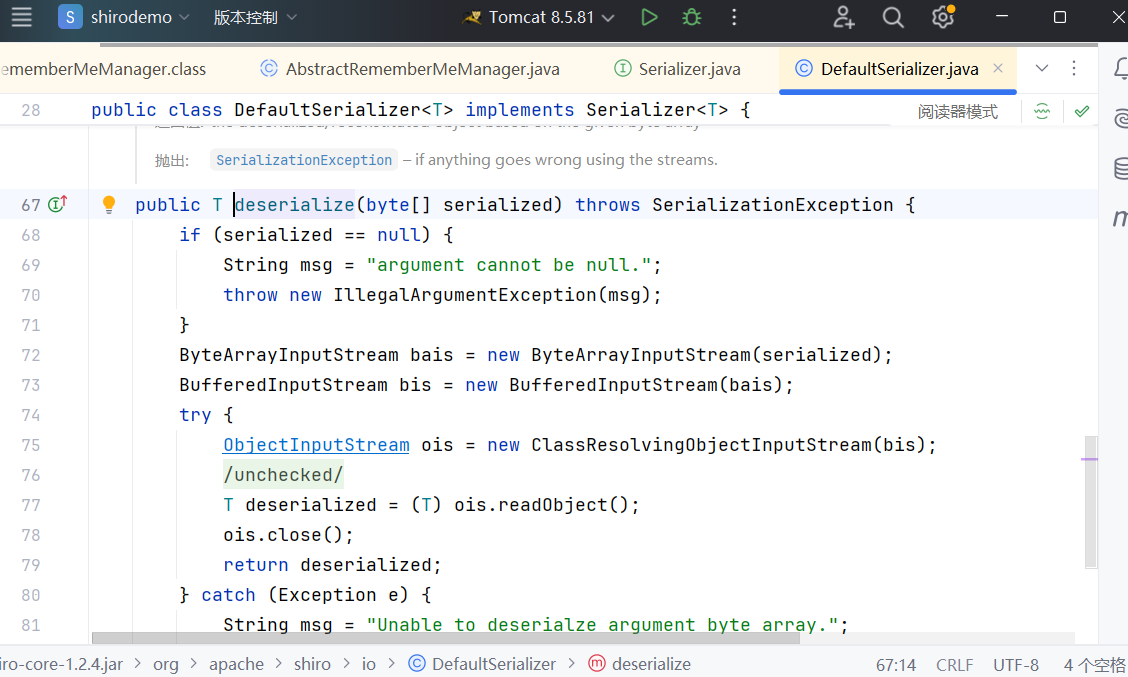This screenshot has height=677, width=1128.
Task: Open the IDE settings gear
Action: (942, 17)
